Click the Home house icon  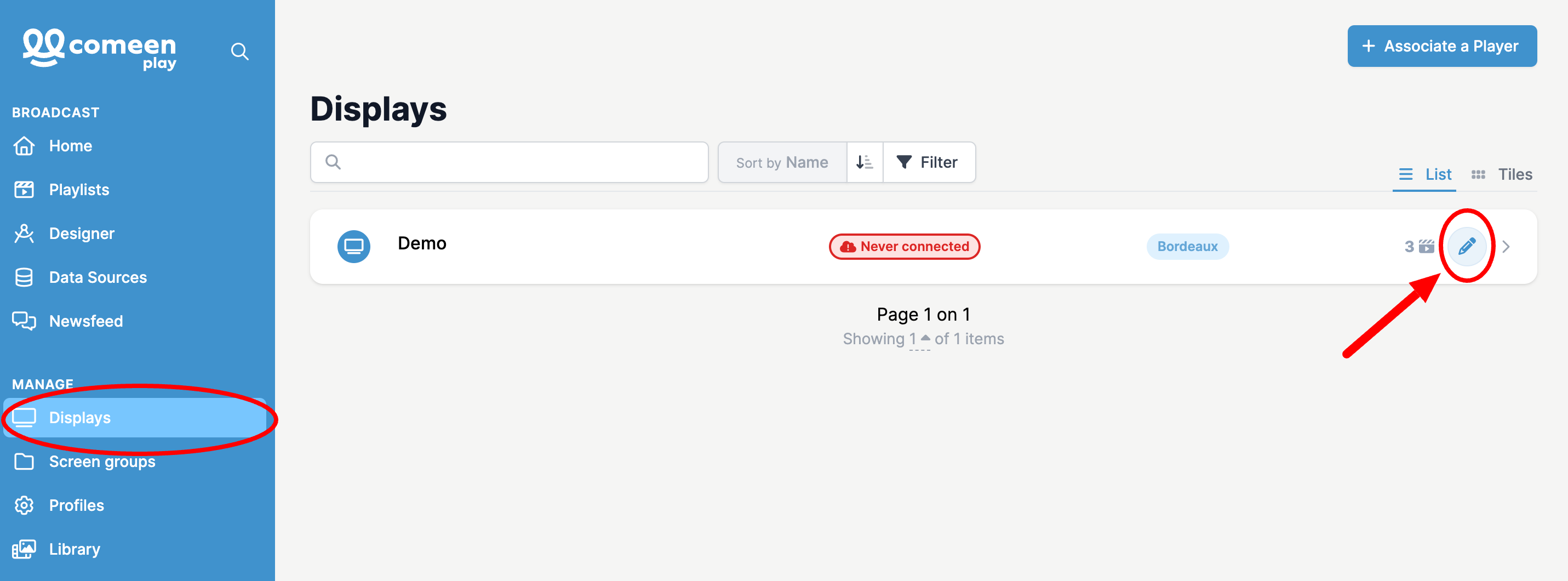24,146
